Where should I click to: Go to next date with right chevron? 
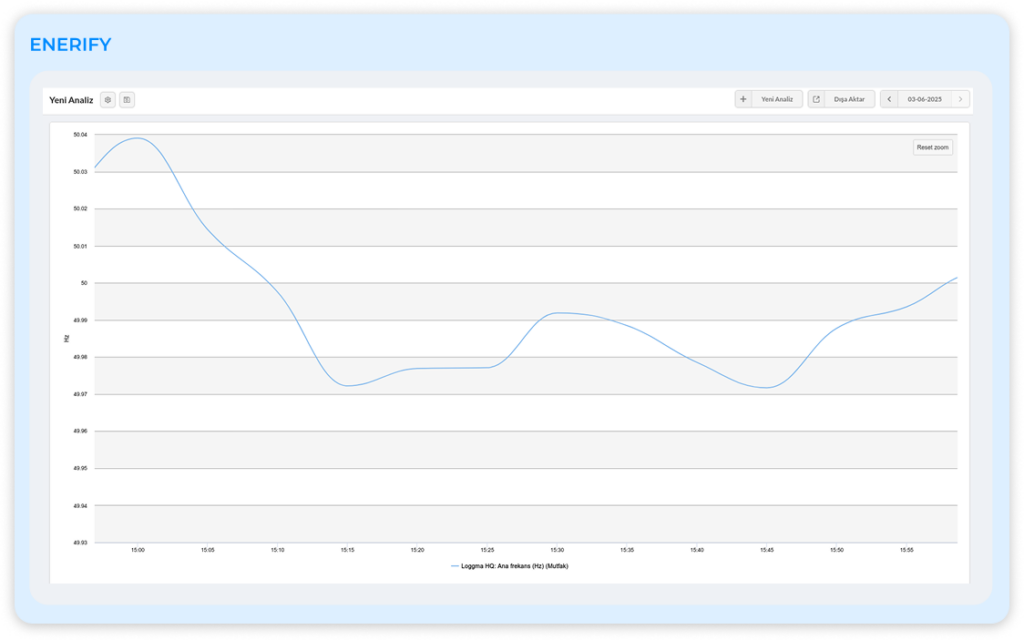[961, 99]
